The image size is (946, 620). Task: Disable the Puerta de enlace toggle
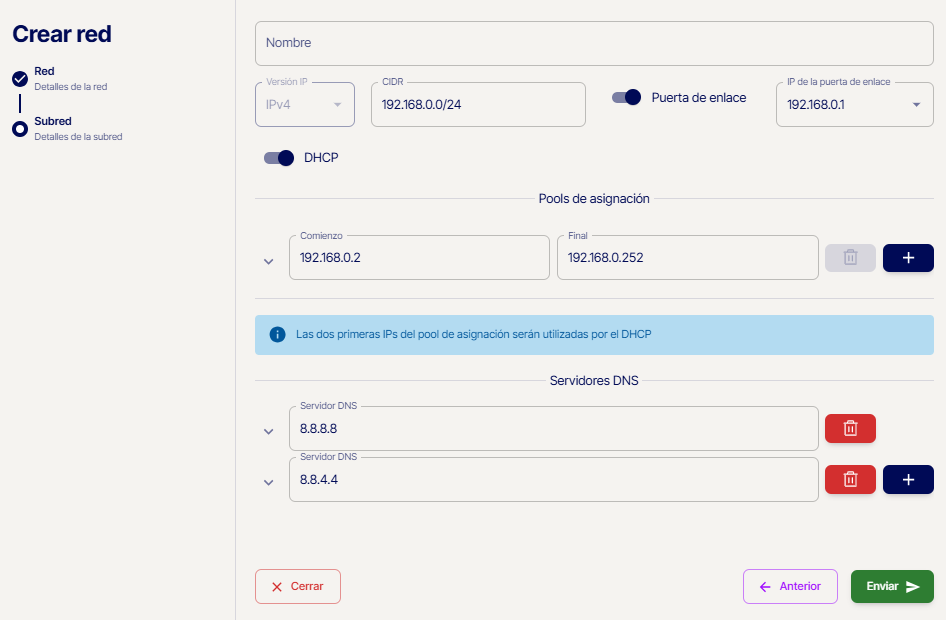tap(627, 98)
